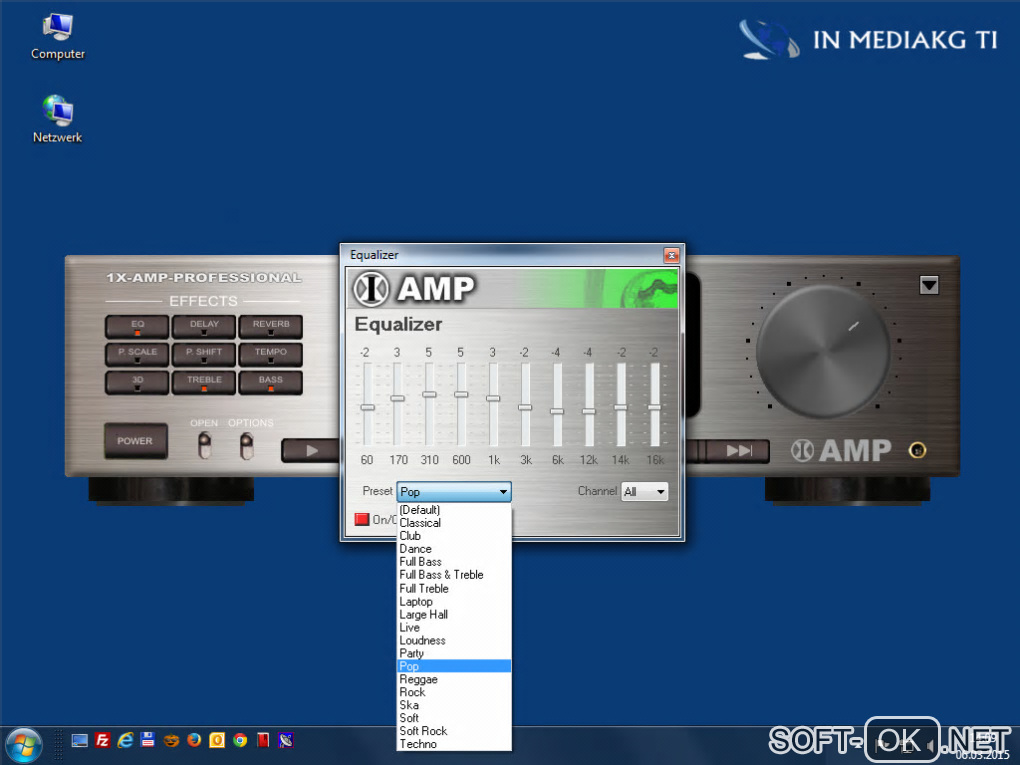Launch FileZilla from the taskbar
Screen dimensions: 1020x765
[x=102, y=740]
